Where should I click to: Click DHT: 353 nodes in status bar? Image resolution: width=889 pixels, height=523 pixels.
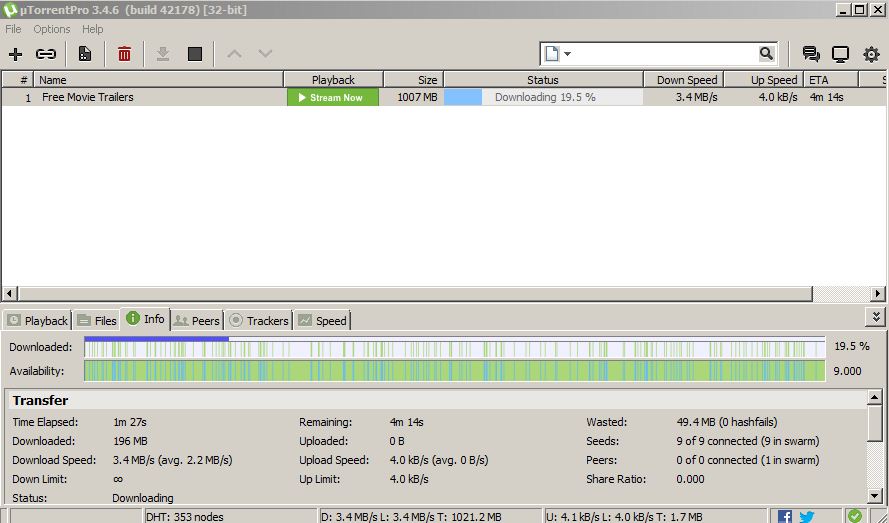184,517
